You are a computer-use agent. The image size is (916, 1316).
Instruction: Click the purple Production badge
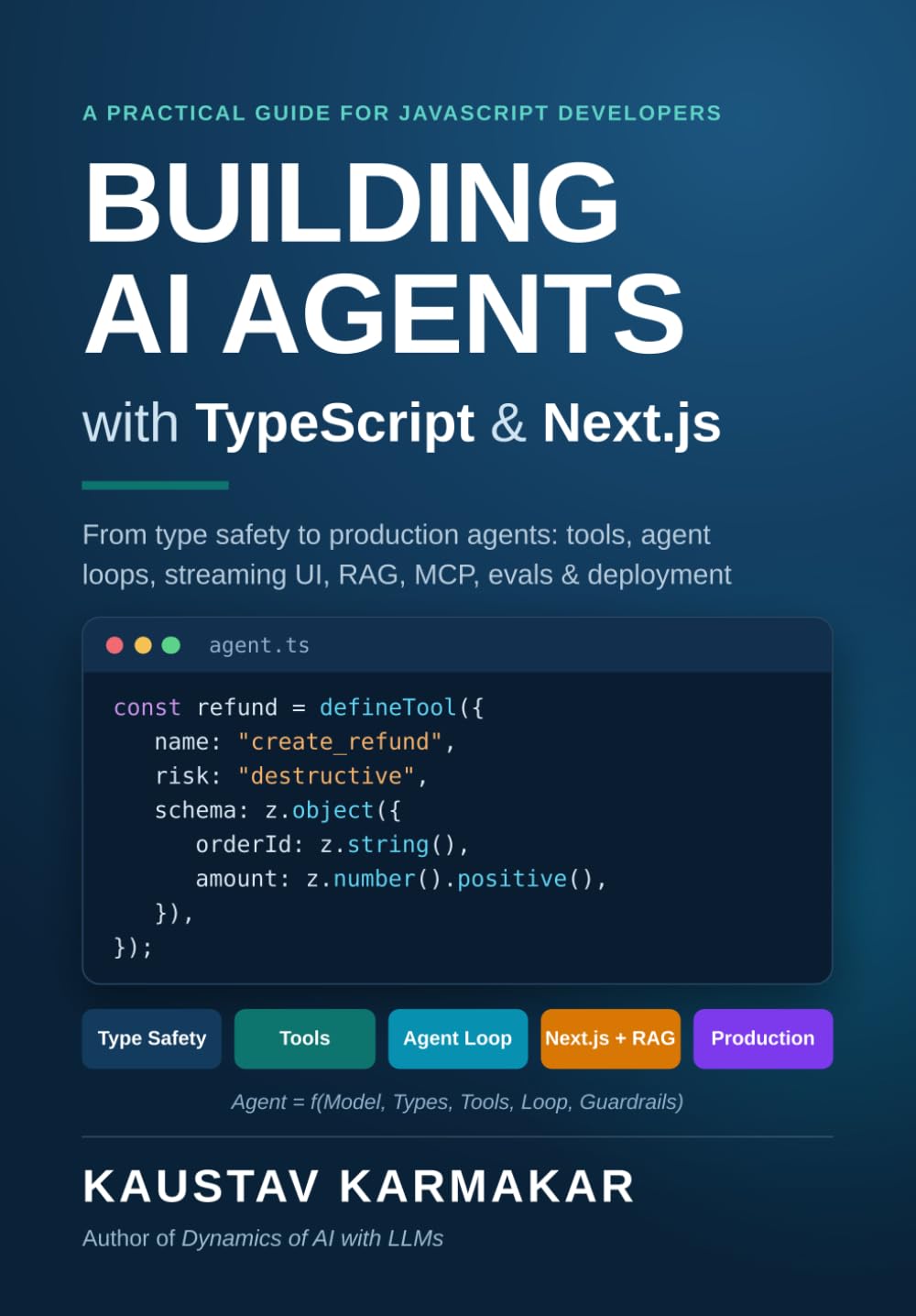point(763,1038)
